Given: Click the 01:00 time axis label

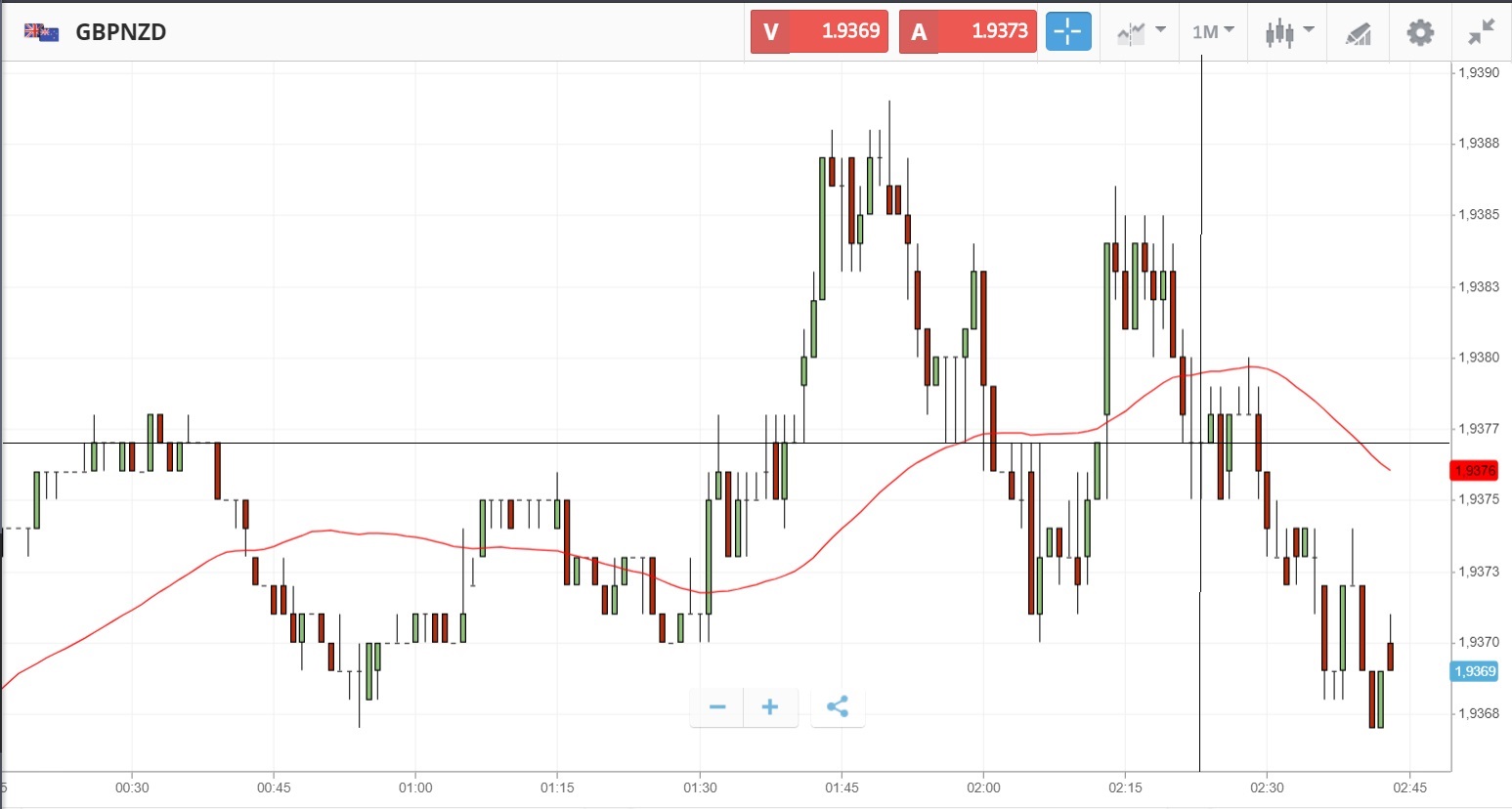Looking at the screenshot, I should [x=415, y=788].
